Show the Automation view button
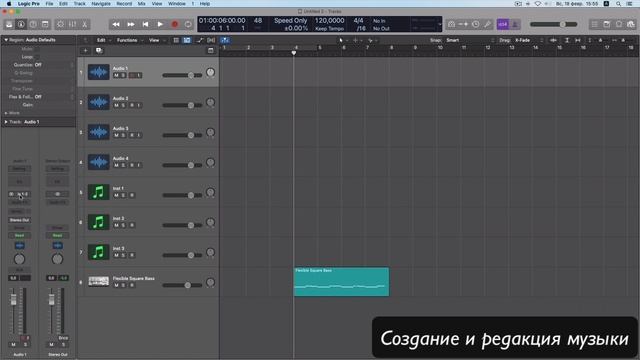640x360 pixels. tap(199, 40)
